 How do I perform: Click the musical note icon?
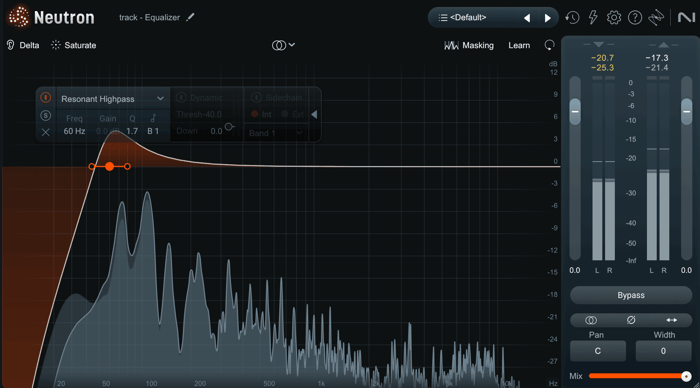(x=153, y=118)
